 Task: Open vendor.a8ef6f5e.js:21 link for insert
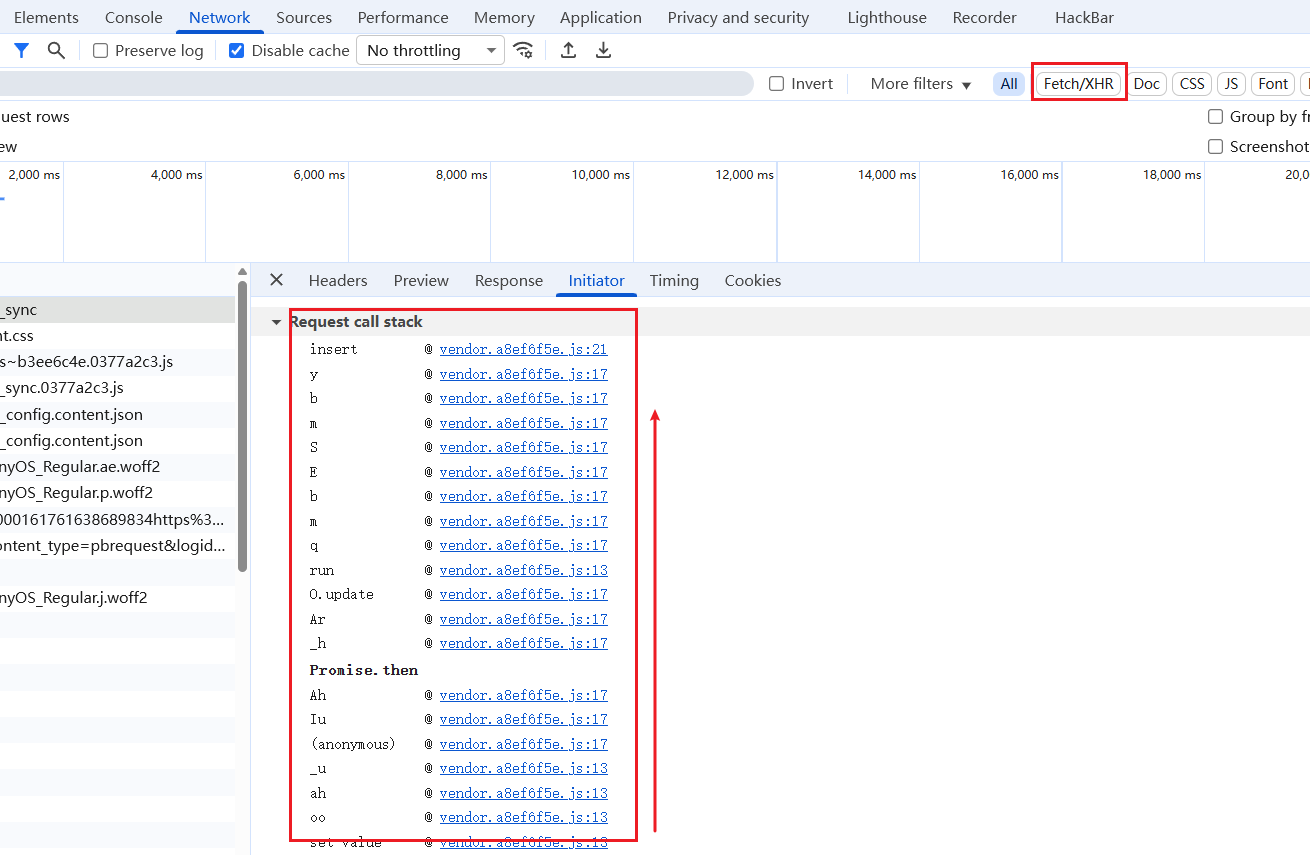(x=523, y=349)
